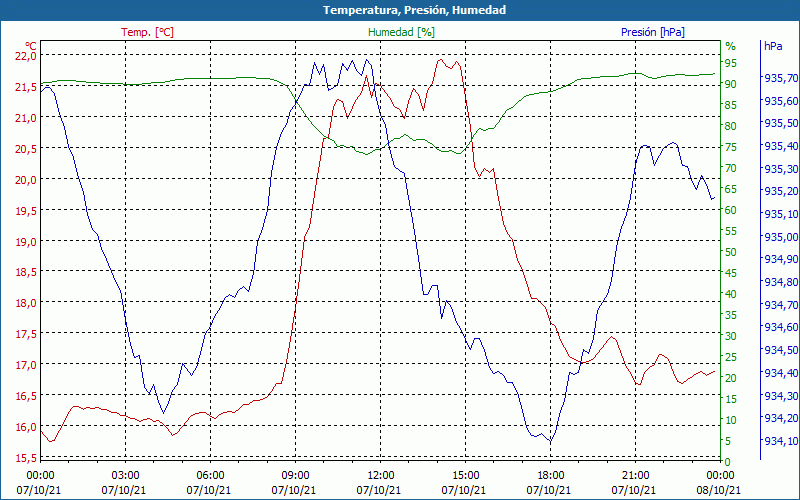Click the humidity axis value '65'
800x500 pixels.
click(x=731, y=189)
